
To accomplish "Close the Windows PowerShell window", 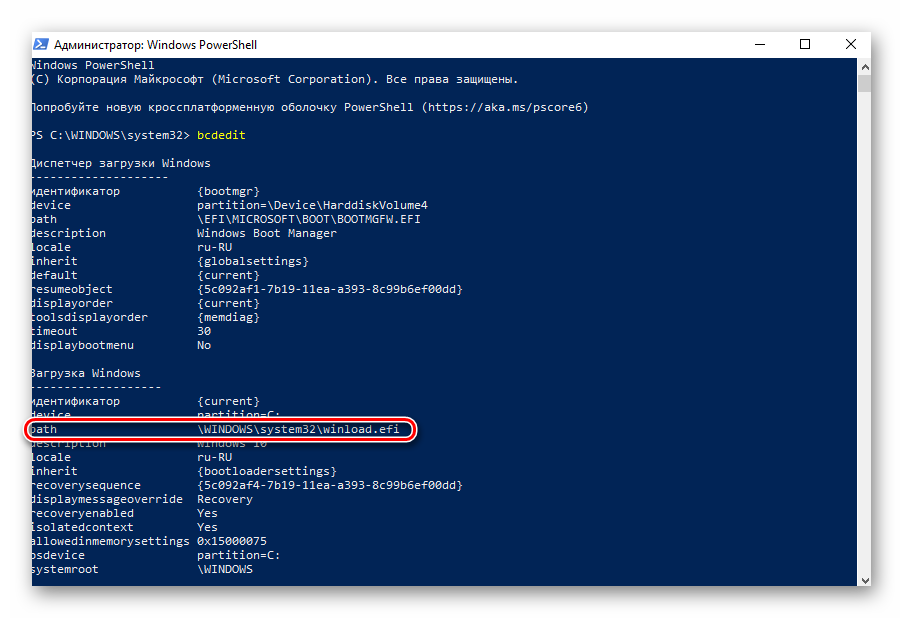I will tap(851, 44).
